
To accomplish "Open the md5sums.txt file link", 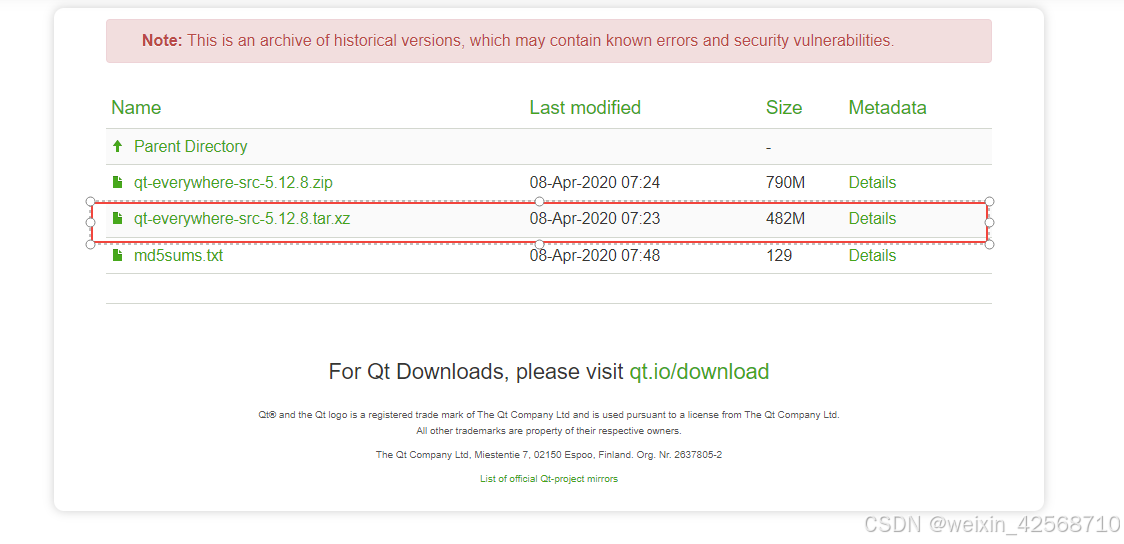I will click(178, 255).
